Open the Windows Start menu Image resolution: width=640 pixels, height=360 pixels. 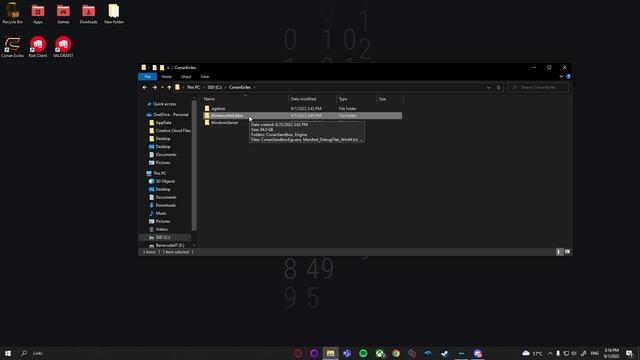[x=8, y=353]
